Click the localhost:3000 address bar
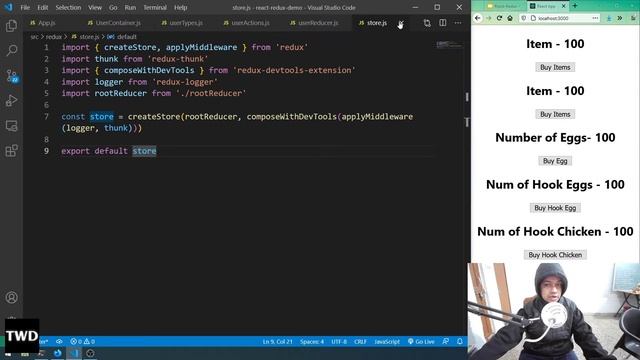 coord(560,18)
